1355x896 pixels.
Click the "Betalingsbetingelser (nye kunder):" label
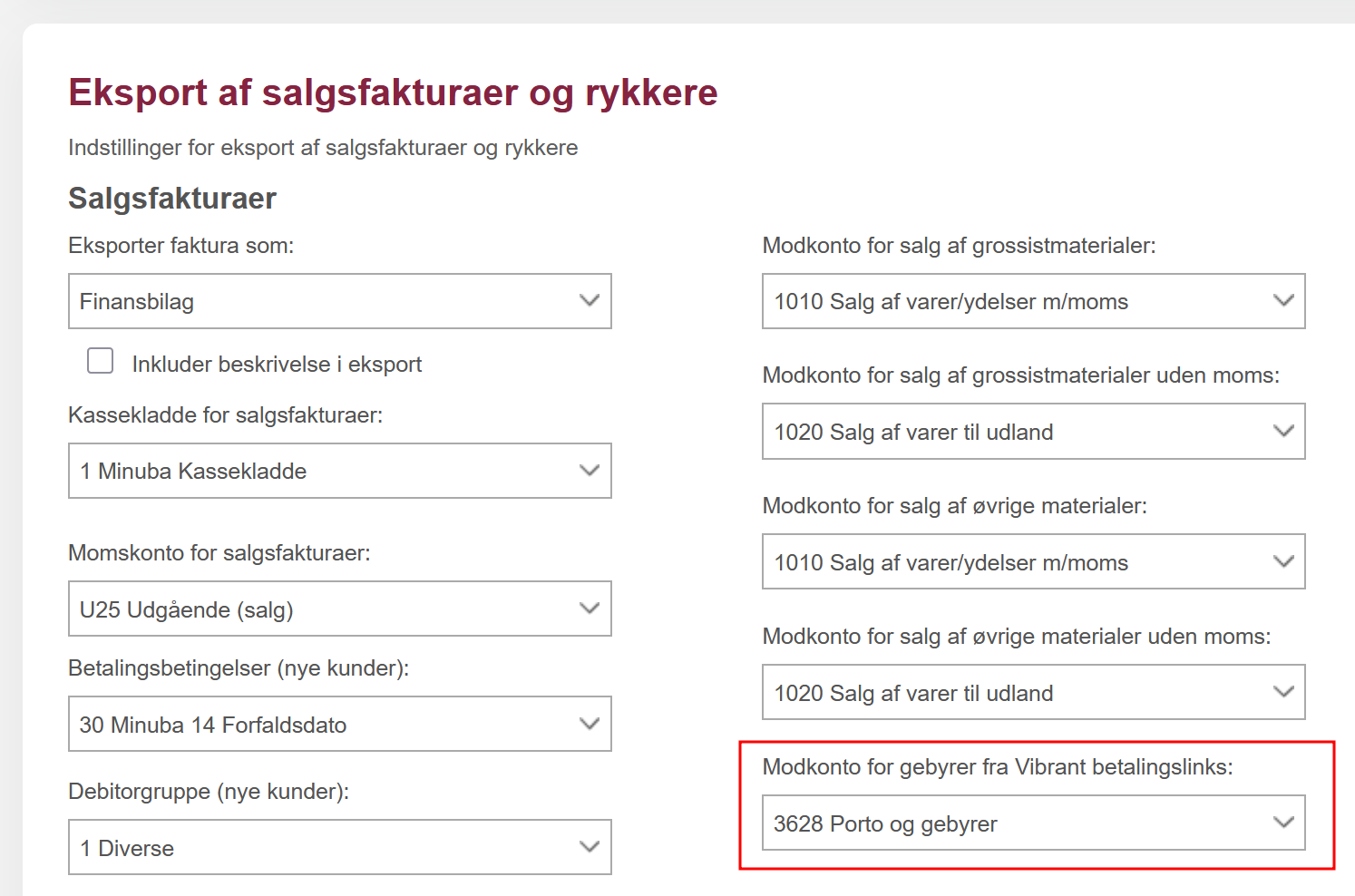click(x=239, y=668)
